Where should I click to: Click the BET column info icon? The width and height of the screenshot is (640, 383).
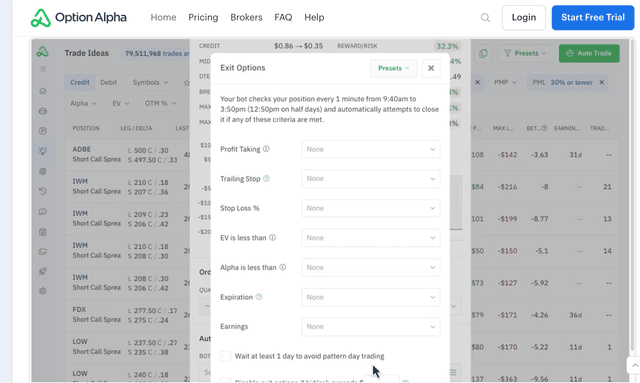click(x=544, y=128)
